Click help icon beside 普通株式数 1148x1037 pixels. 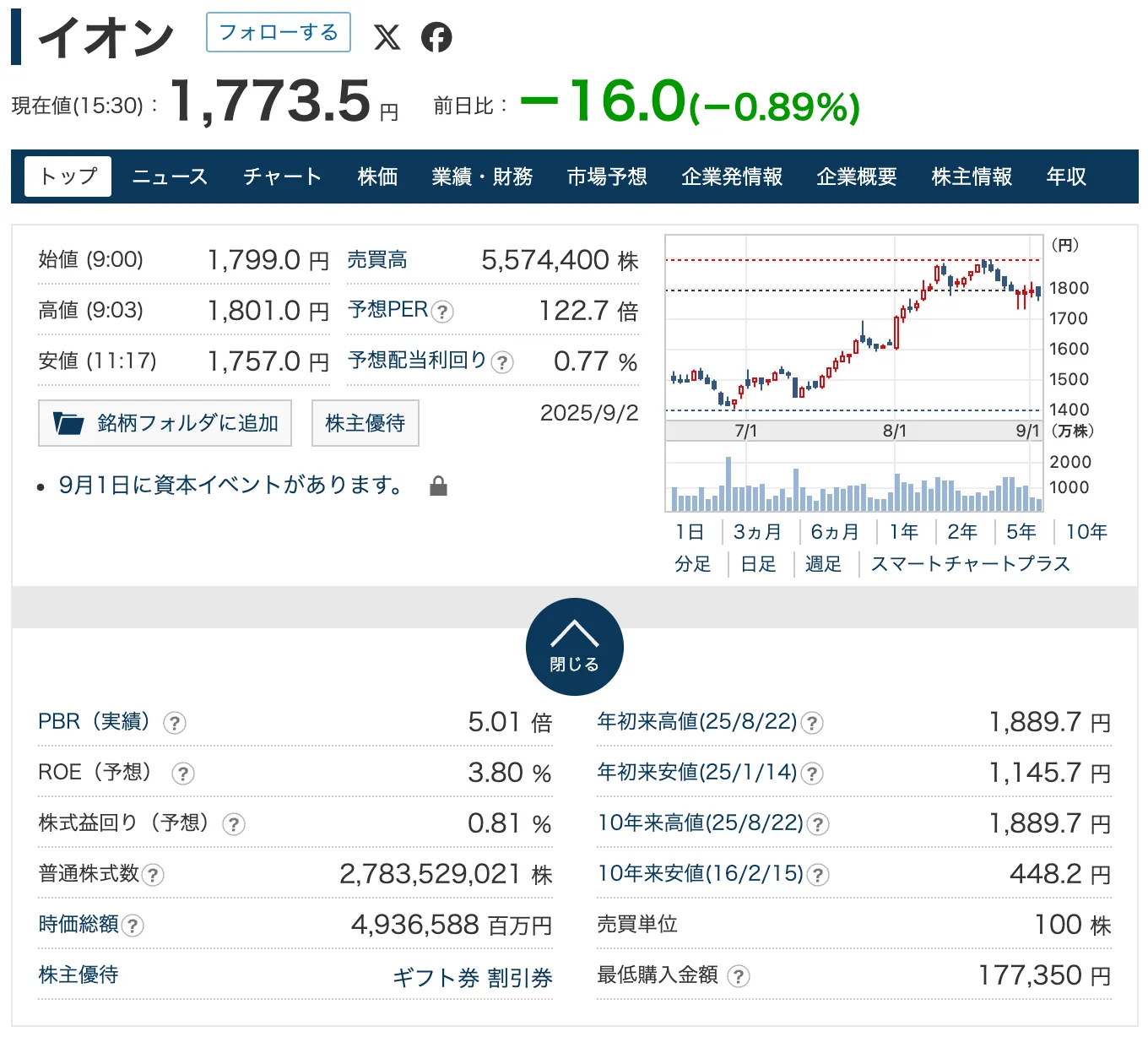(153, 875)
